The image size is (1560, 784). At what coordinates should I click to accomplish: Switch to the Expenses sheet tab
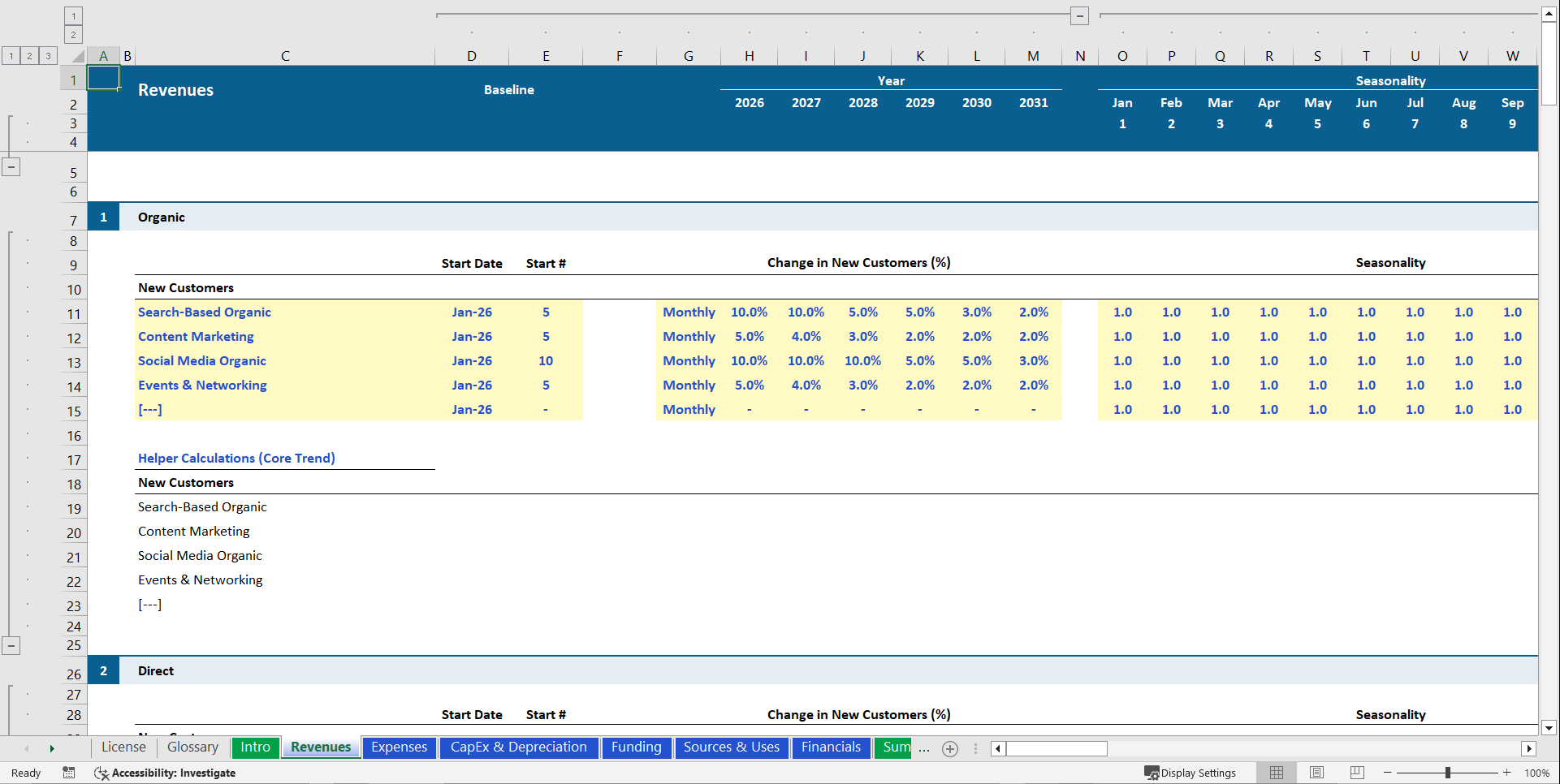tap(399, 747)
